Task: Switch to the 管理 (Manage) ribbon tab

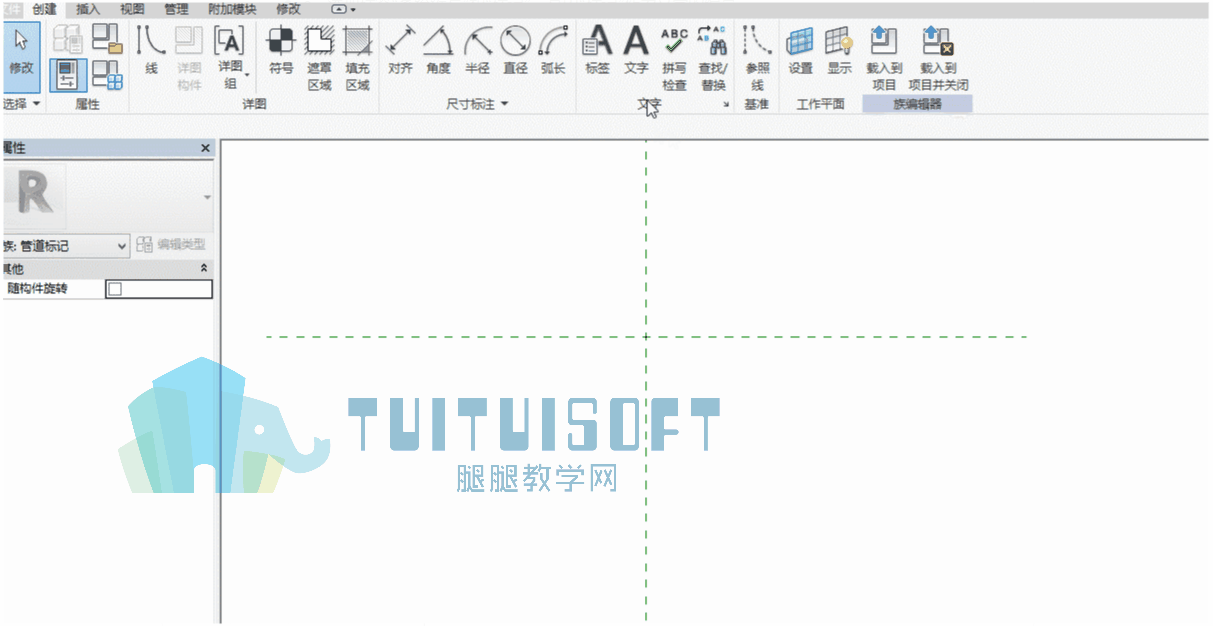Action: coord(176,9)
